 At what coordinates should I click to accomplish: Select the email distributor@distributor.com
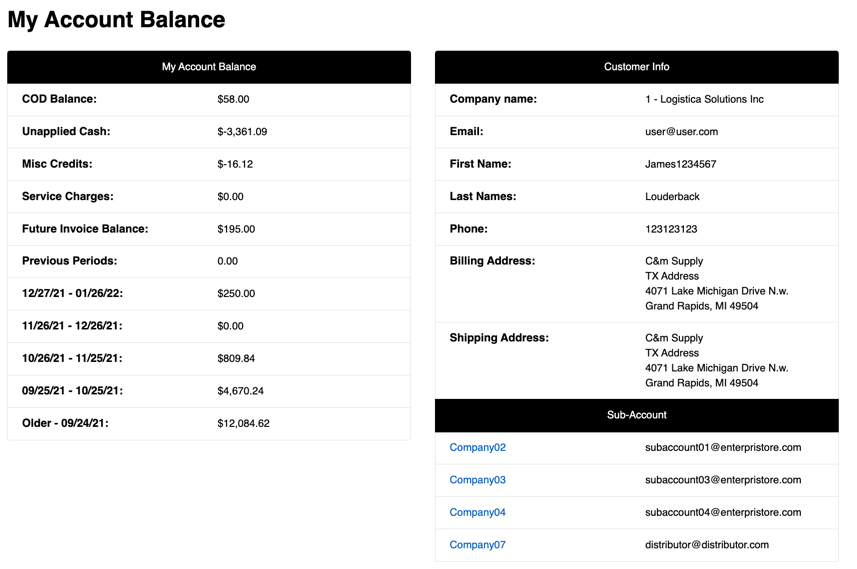click(x=707, y=544)
